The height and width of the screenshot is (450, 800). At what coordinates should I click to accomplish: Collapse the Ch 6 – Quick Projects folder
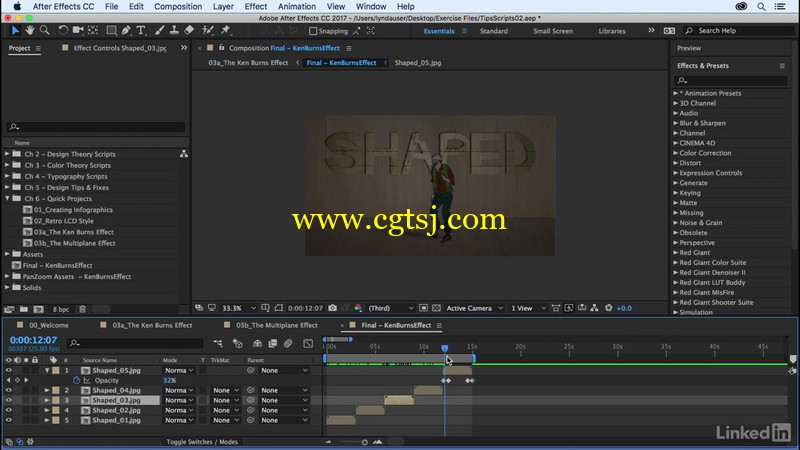[7, 198]
